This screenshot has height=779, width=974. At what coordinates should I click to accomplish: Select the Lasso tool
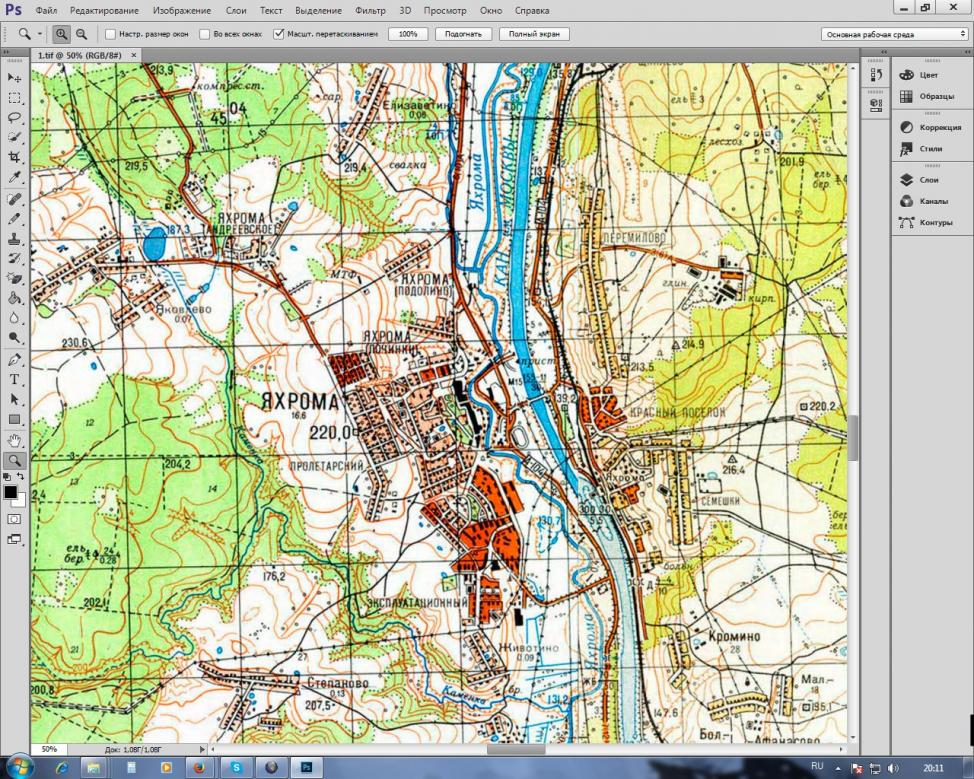click(14, 117)
